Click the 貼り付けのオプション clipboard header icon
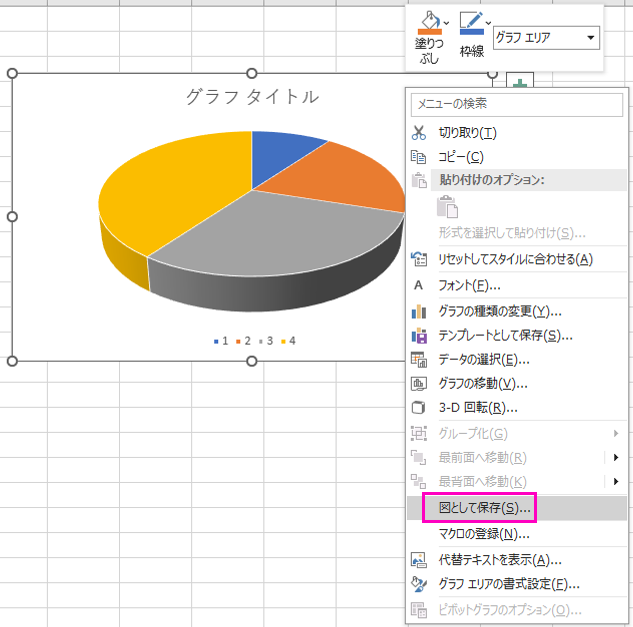The image size is (633, 627). (419, 180)
